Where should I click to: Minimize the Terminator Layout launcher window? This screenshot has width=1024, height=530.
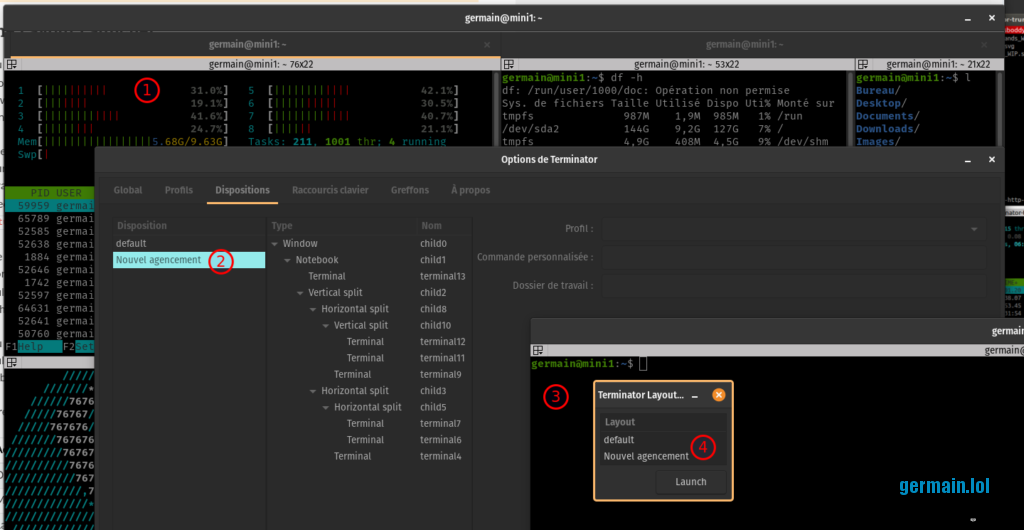click(695, 396)
